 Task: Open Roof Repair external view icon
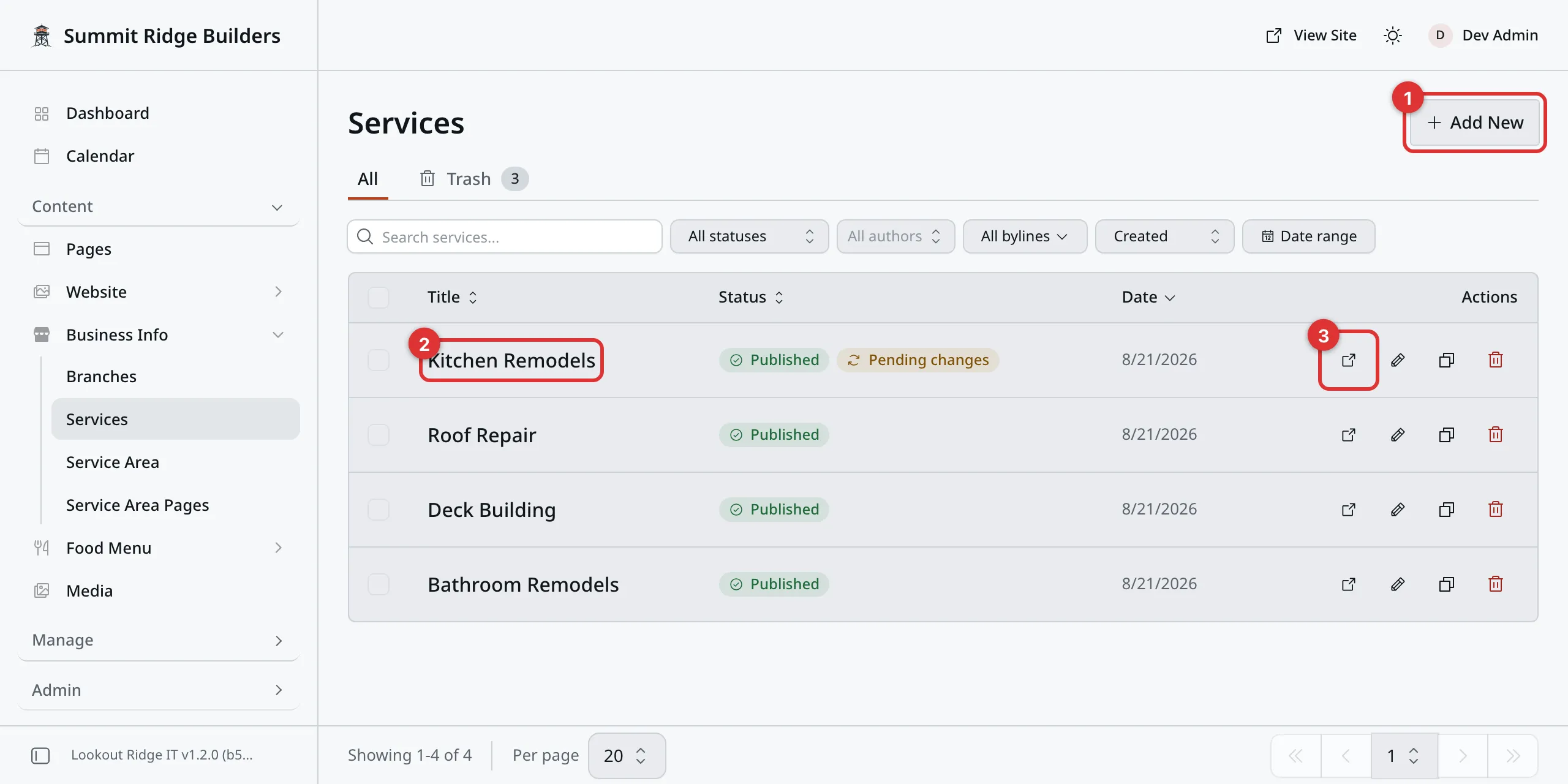coord(1348,435)
